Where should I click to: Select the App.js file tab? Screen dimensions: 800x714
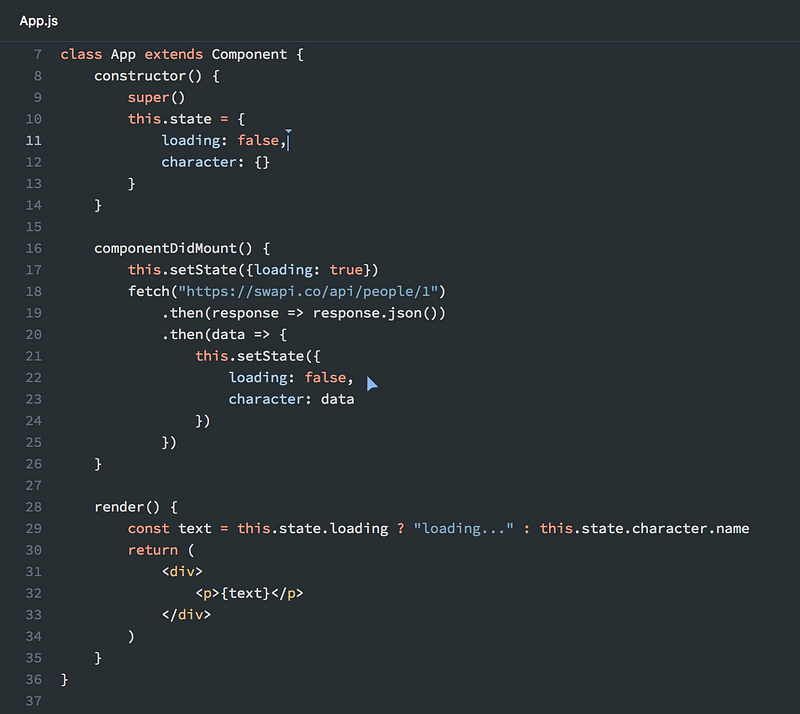click(39, 21)
